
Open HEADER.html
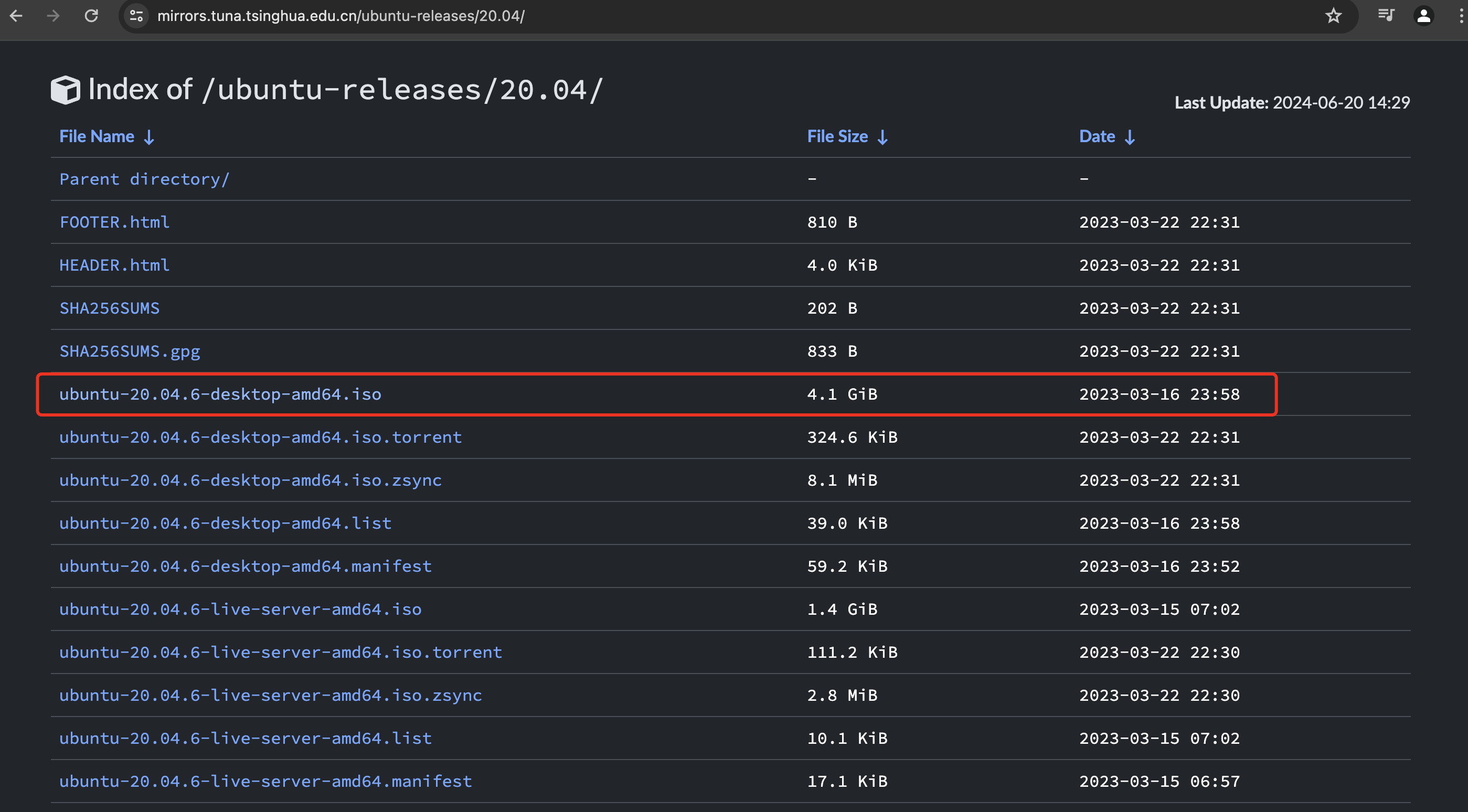[114, 265]
